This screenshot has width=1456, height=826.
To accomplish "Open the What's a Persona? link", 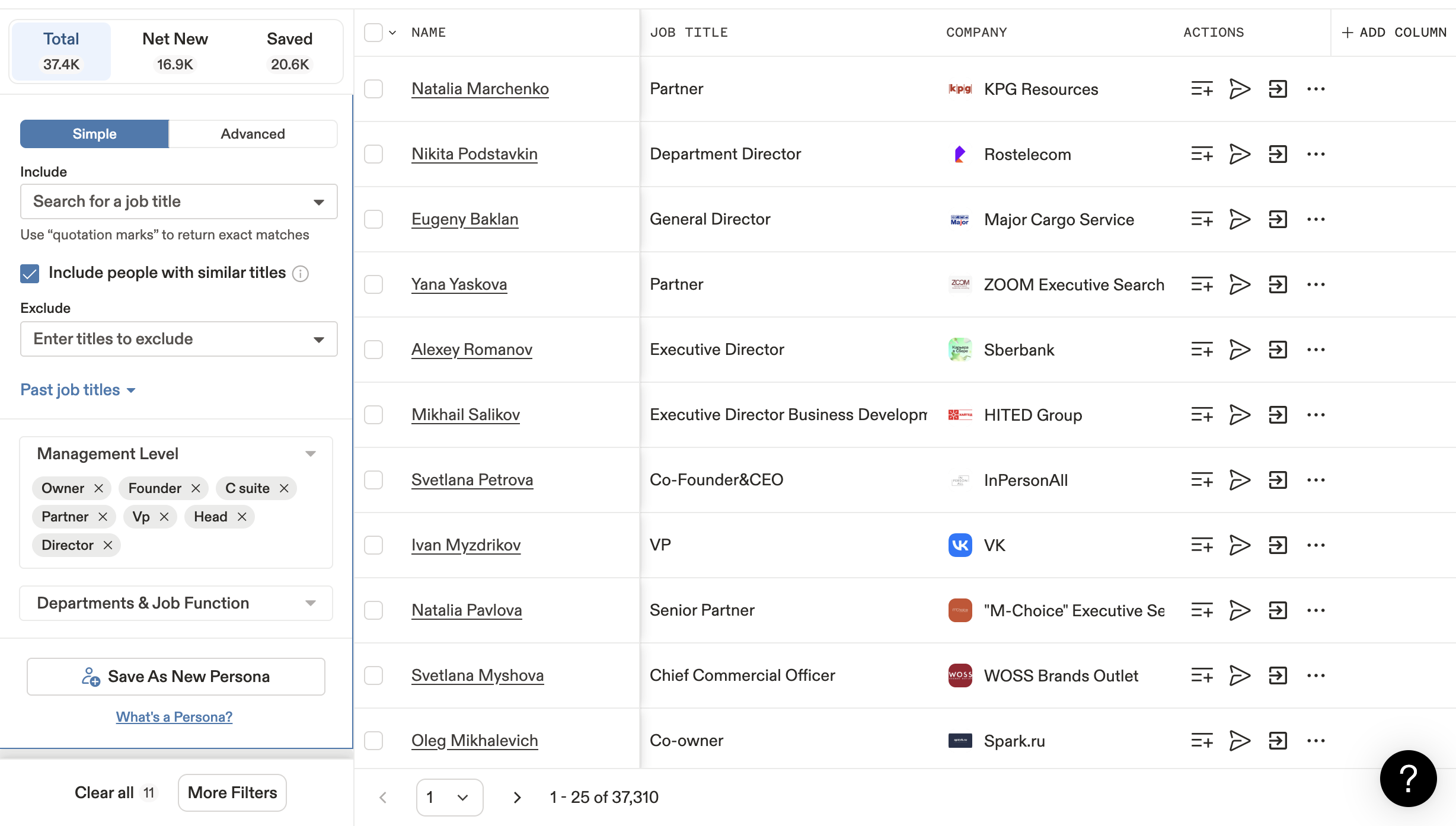I will [174, 717].
